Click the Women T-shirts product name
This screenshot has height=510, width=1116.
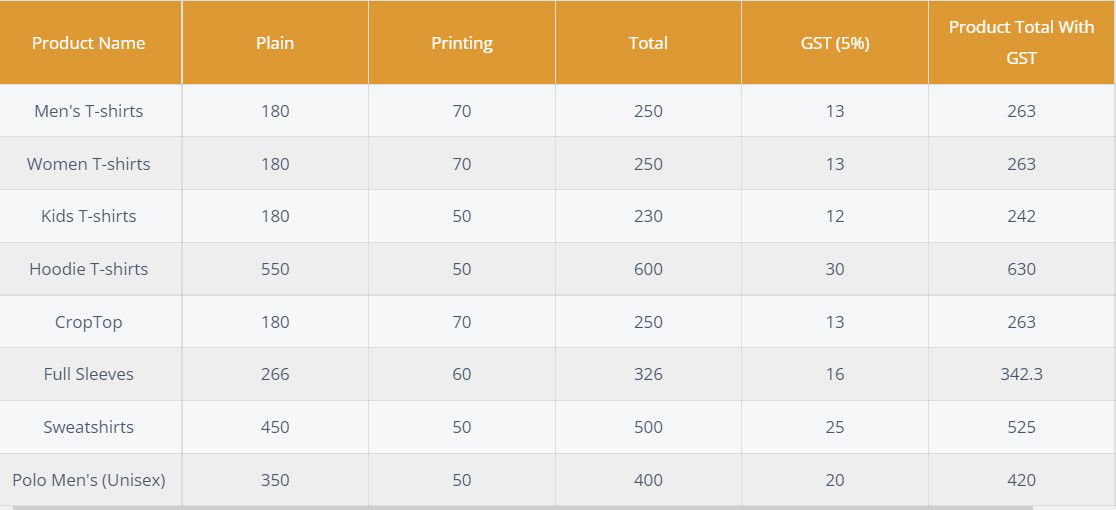tap(89, 164)
